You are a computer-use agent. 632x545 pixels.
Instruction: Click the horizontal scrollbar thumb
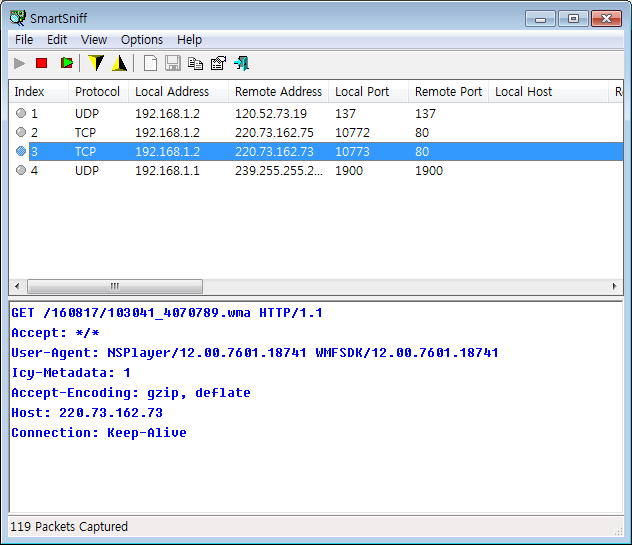115,286
